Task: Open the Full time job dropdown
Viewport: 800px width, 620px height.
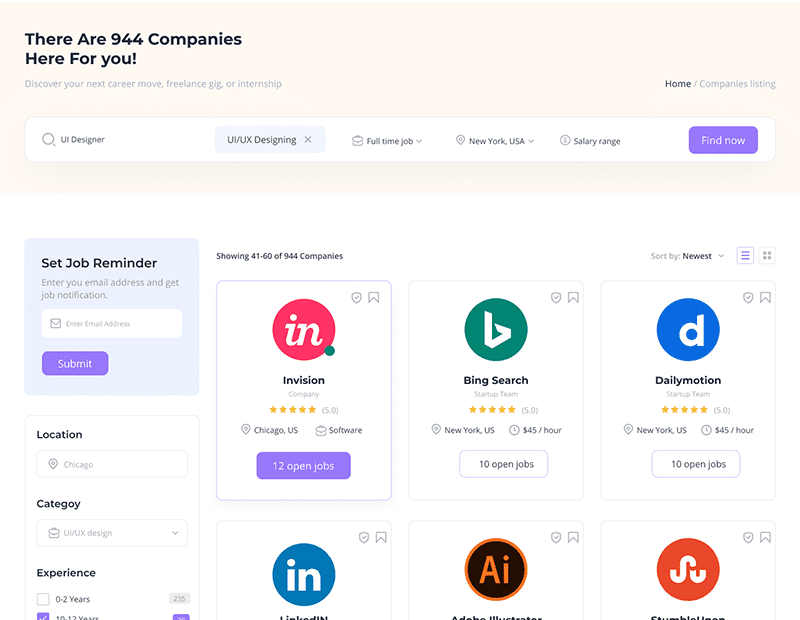Action: [x=387, y=141]
